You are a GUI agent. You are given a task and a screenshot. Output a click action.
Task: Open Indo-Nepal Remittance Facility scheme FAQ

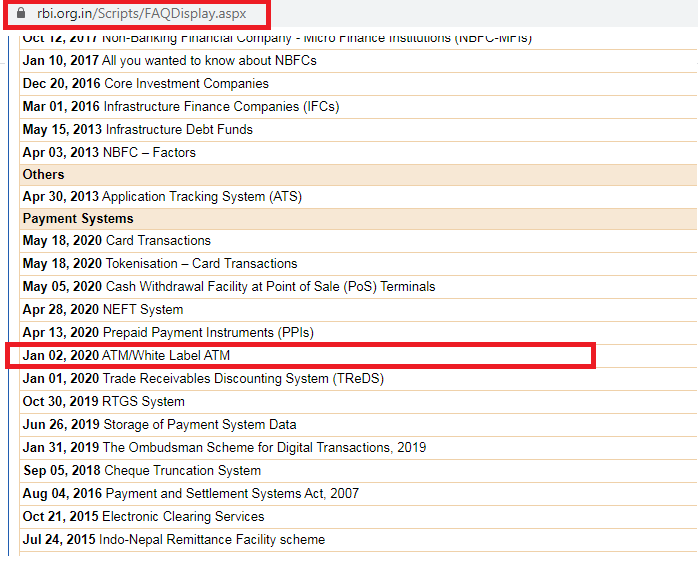pyautogui.click(x=212, y=540)
